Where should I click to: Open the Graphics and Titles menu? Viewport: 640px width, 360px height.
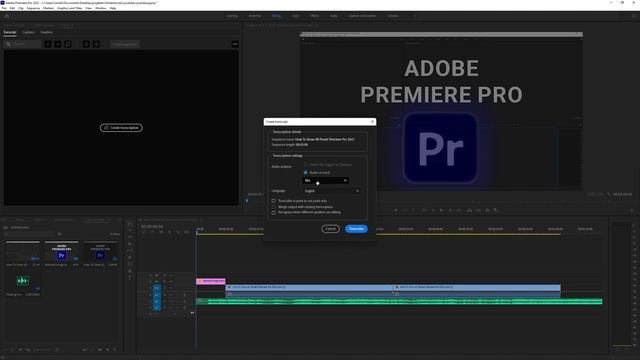point(69,8)
